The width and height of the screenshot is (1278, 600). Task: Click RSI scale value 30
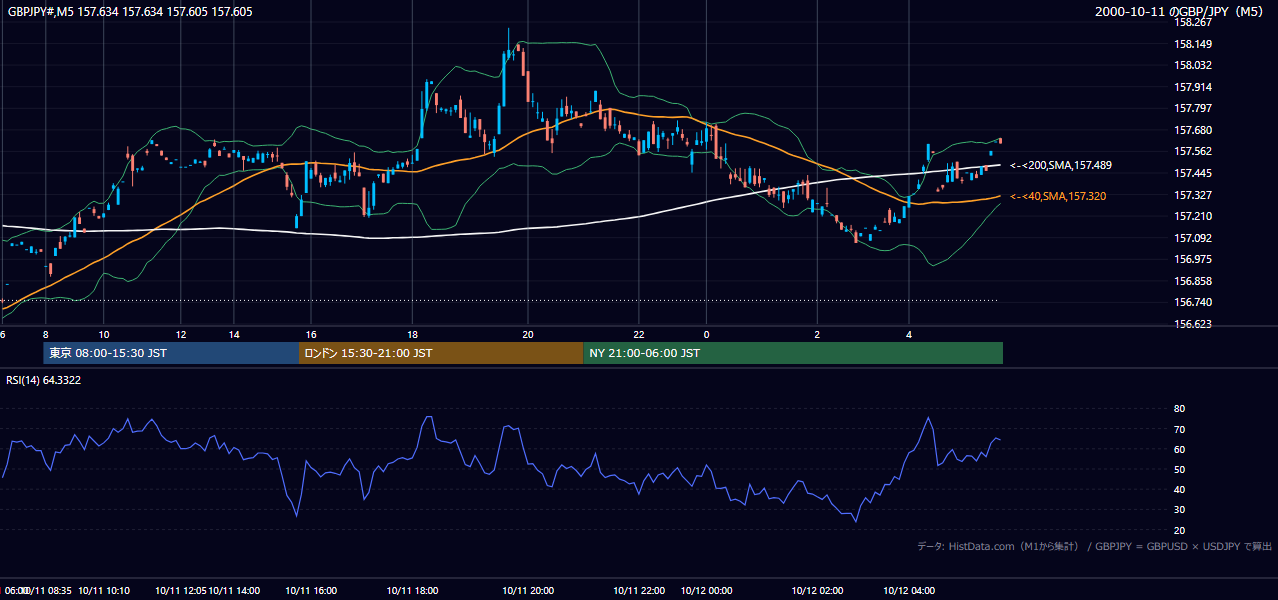tap(1180, 510)
